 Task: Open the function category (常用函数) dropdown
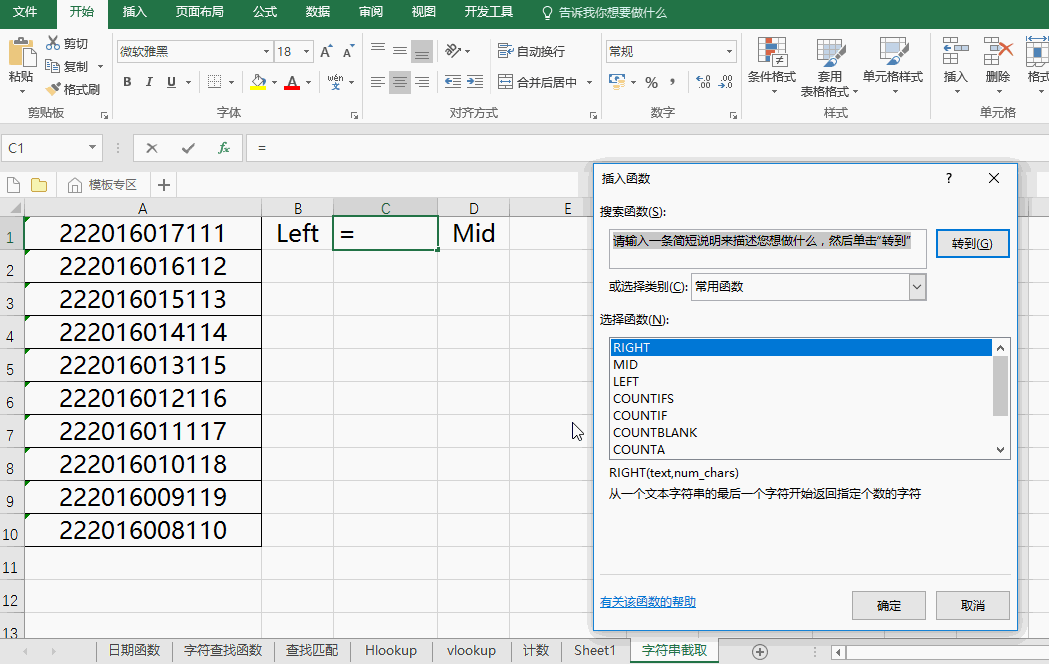(x=917, y=287)
